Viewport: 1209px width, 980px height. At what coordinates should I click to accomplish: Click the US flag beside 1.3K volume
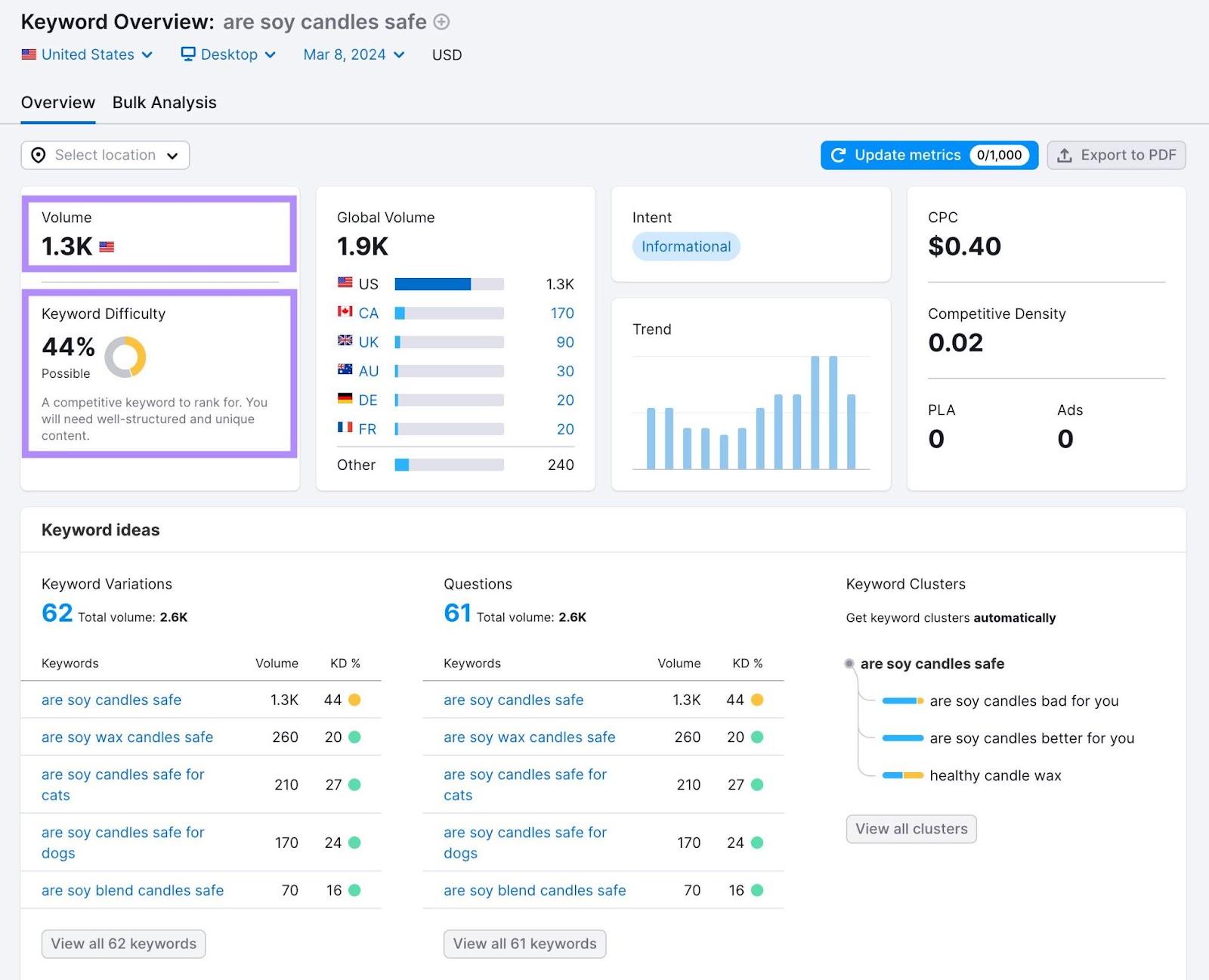pyautogui.click(x=107, y=246)
